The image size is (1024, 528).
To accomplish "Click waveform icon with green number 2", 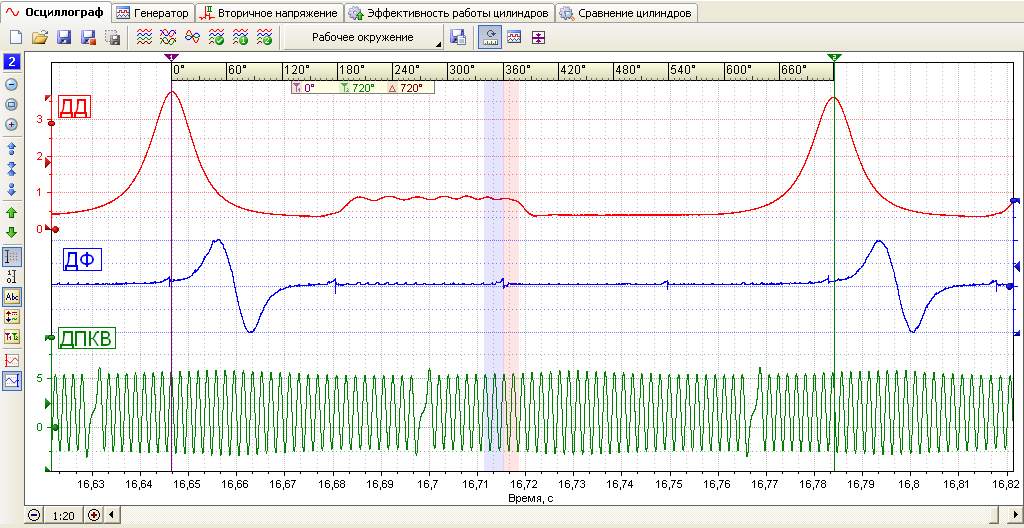I will pyautogui.click(x=264, y=37).
